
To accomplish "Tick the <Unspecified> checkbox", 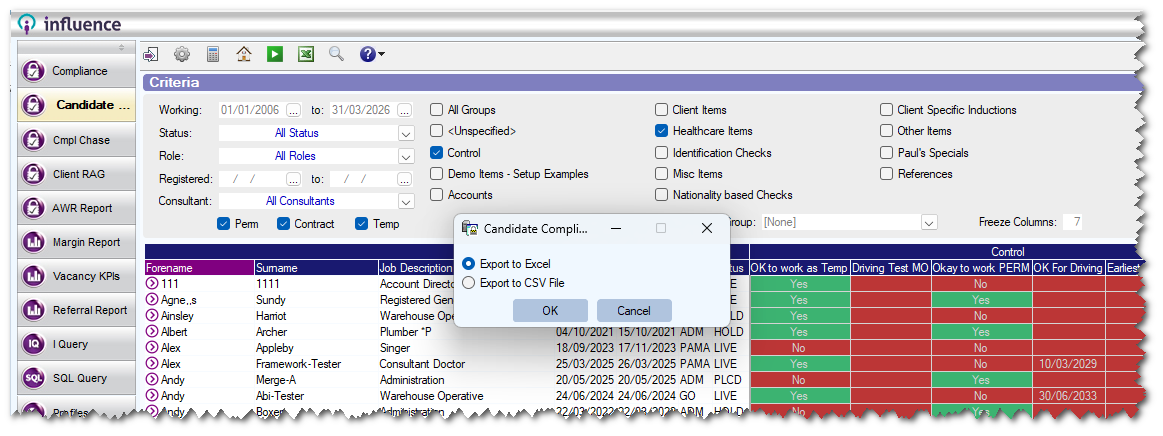I will coord(437,131).
